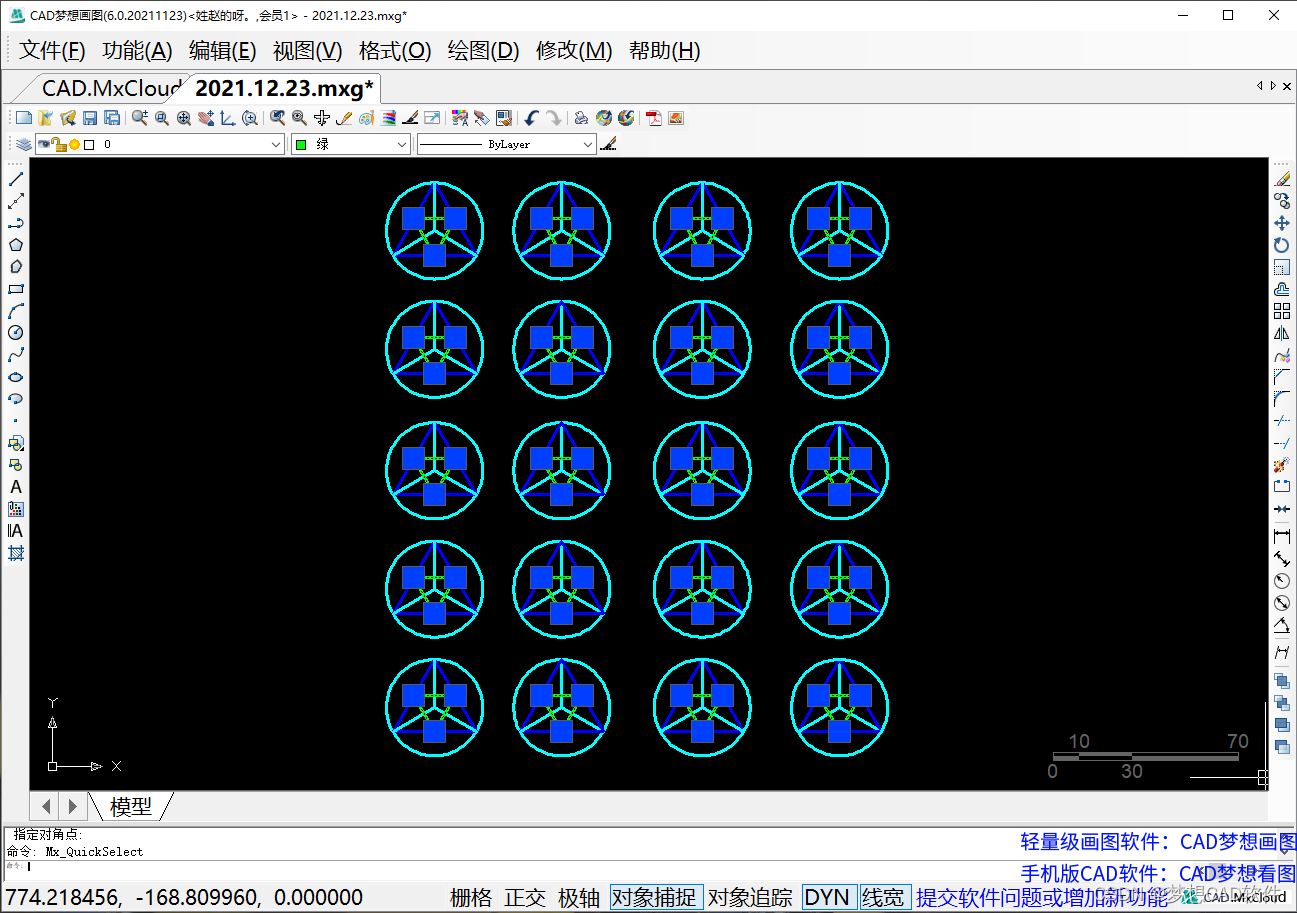Image resolution: width=1297 pixels, height=913 pixels.
Task: Select the Hatch fill tool
Action: [16, 553]
